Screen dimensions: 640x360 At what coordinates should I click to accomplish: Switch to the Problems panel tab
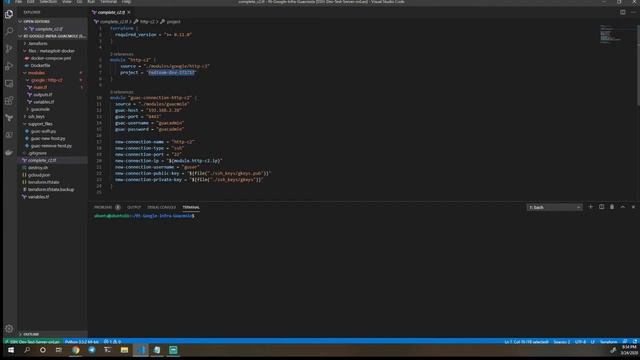(x=107, y=207)
